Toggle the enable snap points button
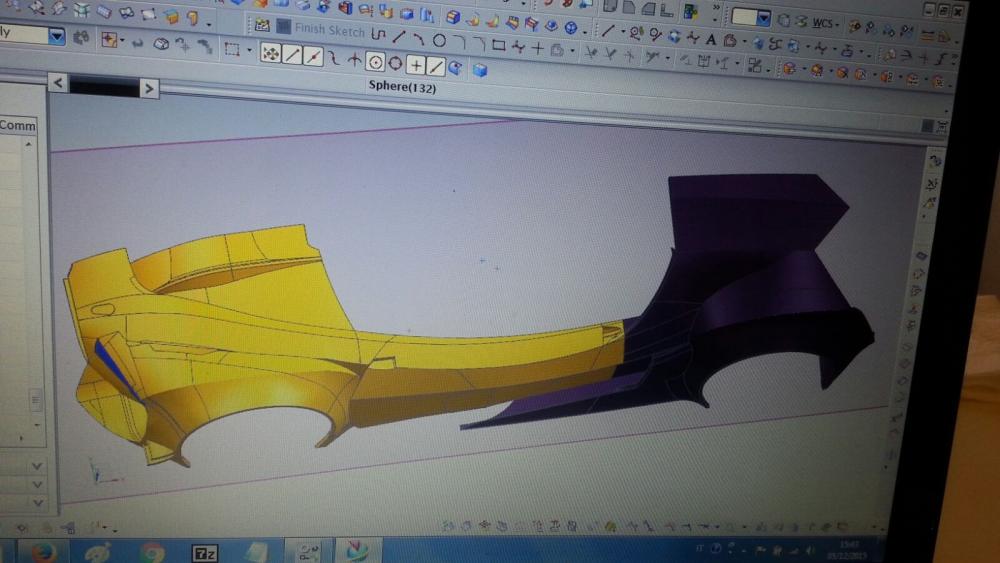 click(x=270, y=54)
